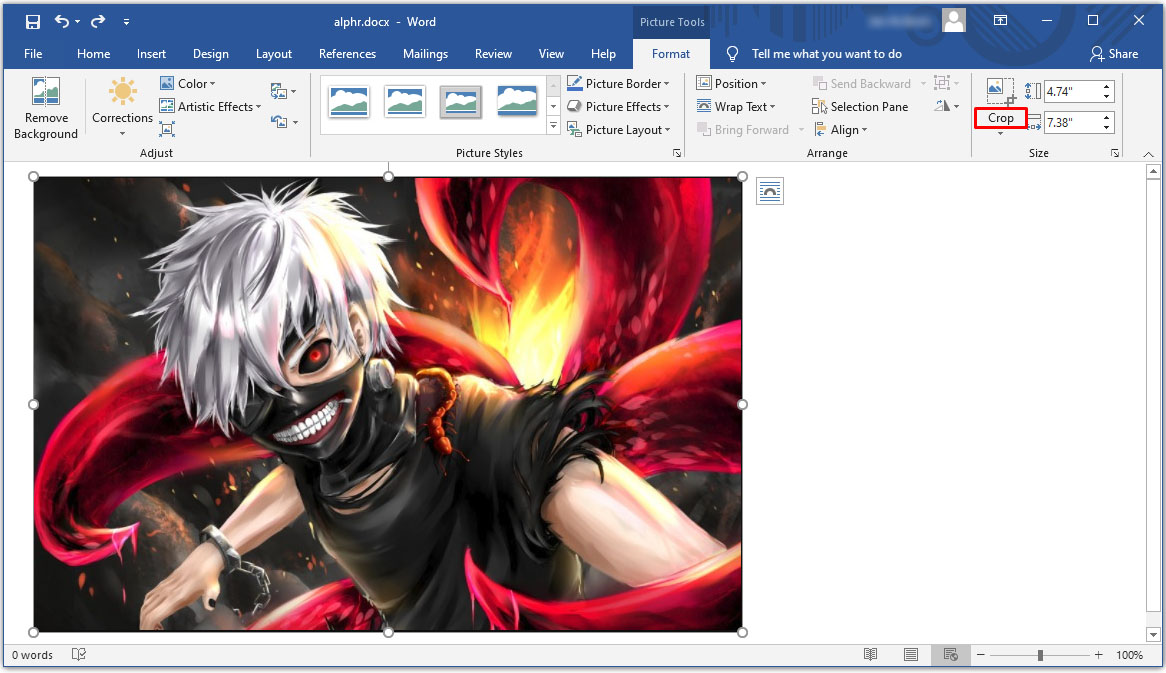Switch to the Layout tab
Image resolution: width=1166 pixels, height=673 pixels.
(x=274, y=54)
